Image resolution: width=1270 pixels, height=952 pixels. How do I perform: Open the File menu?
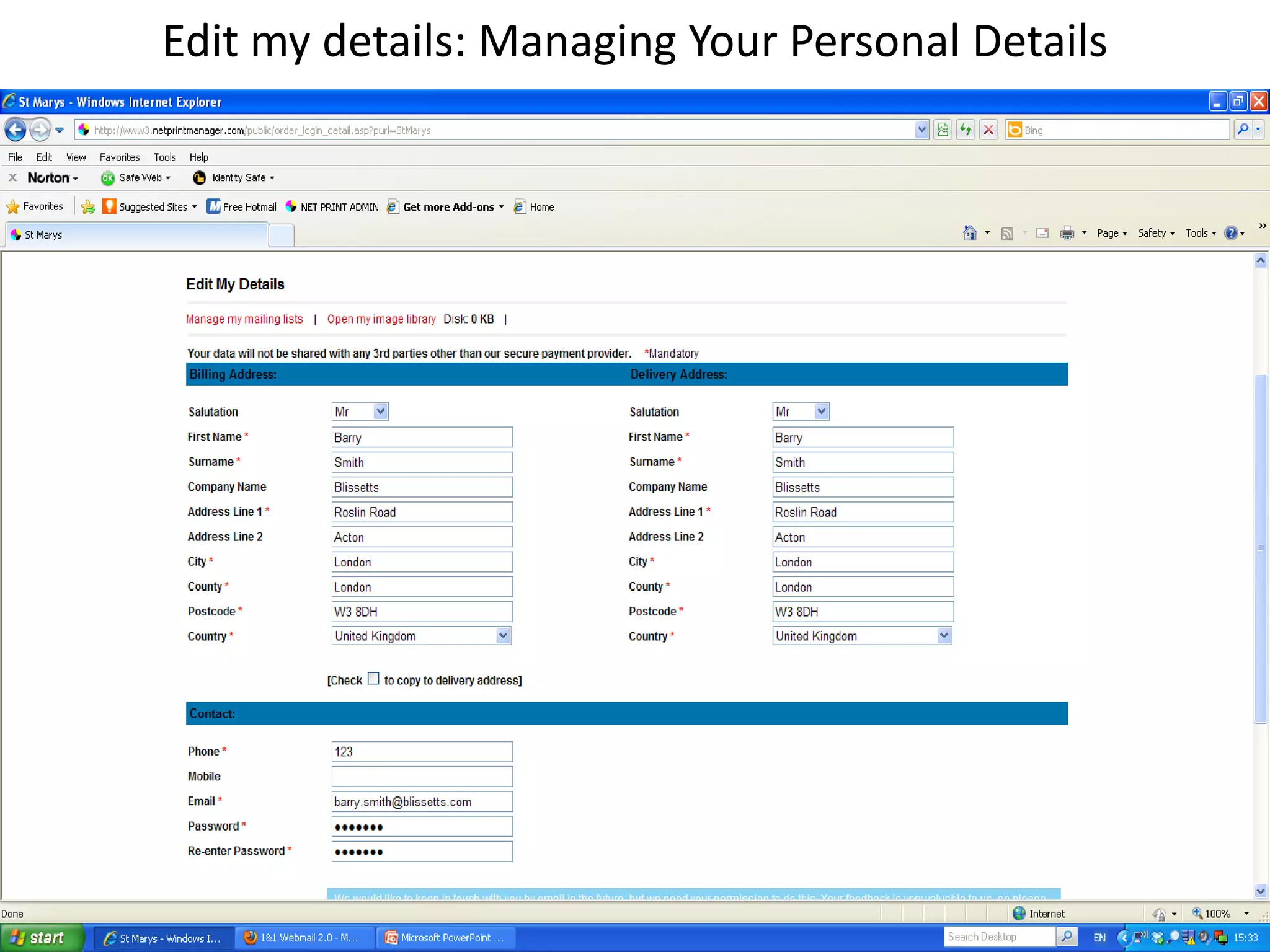coord(15,157)
